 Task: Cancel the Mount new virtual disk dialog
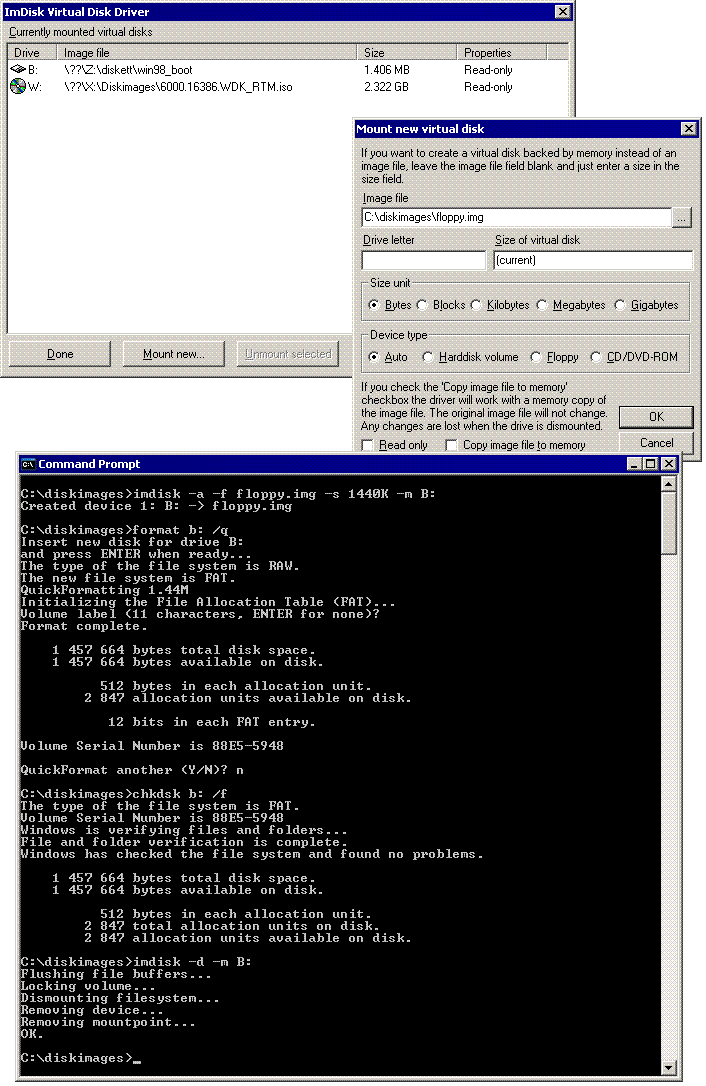click(656, 443)
